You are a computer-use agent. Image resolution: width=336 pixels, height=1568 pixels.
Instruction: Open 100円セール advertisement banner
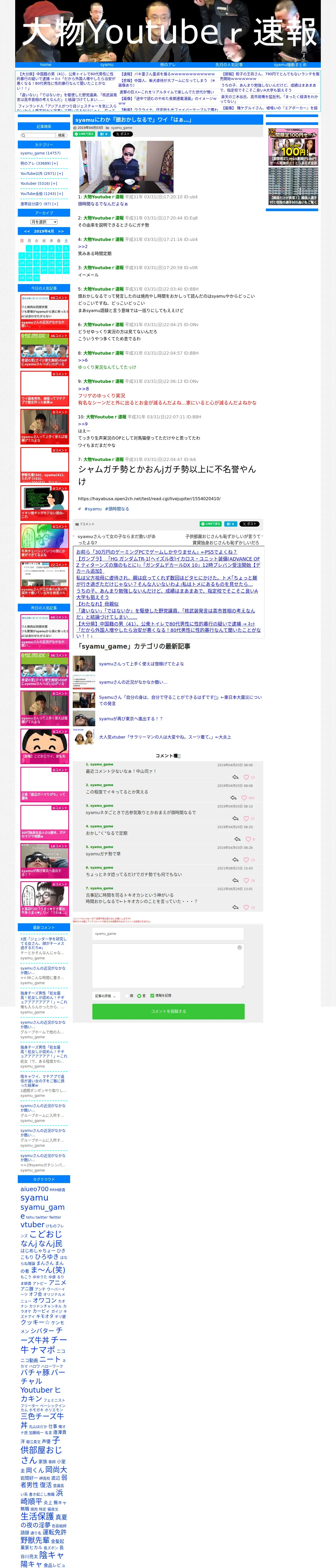(x=293, y=147)
